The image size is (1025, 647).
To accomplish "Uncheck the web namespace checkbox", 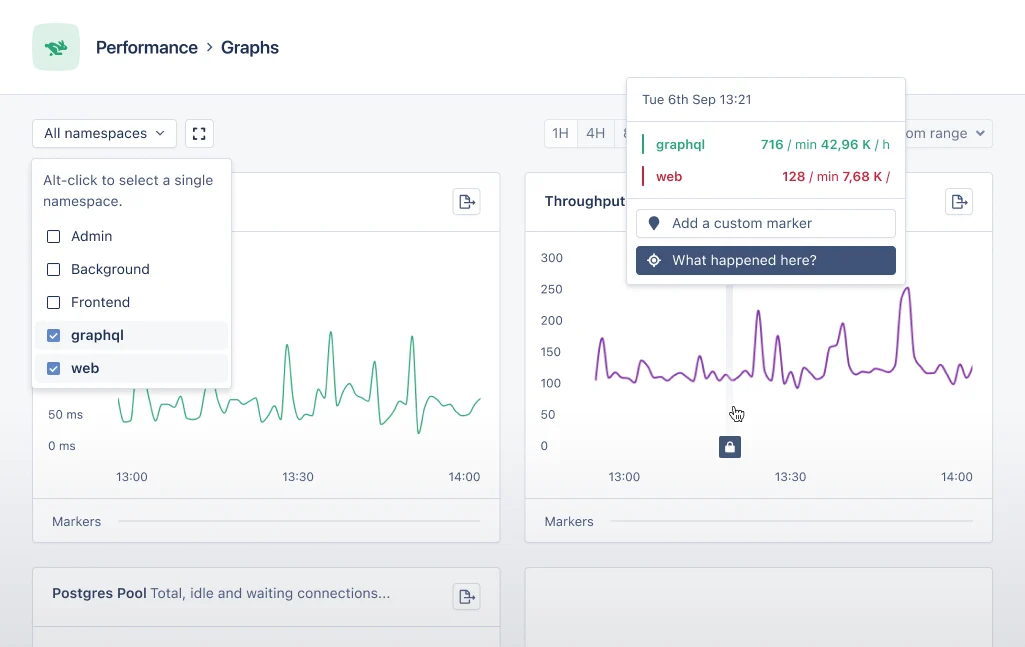I will click(x=54, y=369).
